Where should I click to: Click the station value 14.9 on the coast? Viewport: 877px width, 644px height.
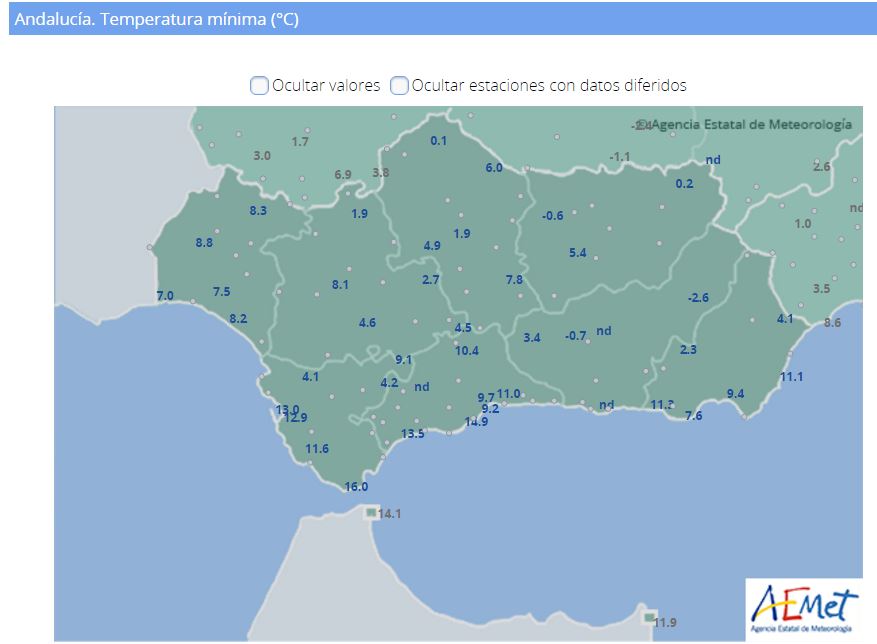(476, 422)
